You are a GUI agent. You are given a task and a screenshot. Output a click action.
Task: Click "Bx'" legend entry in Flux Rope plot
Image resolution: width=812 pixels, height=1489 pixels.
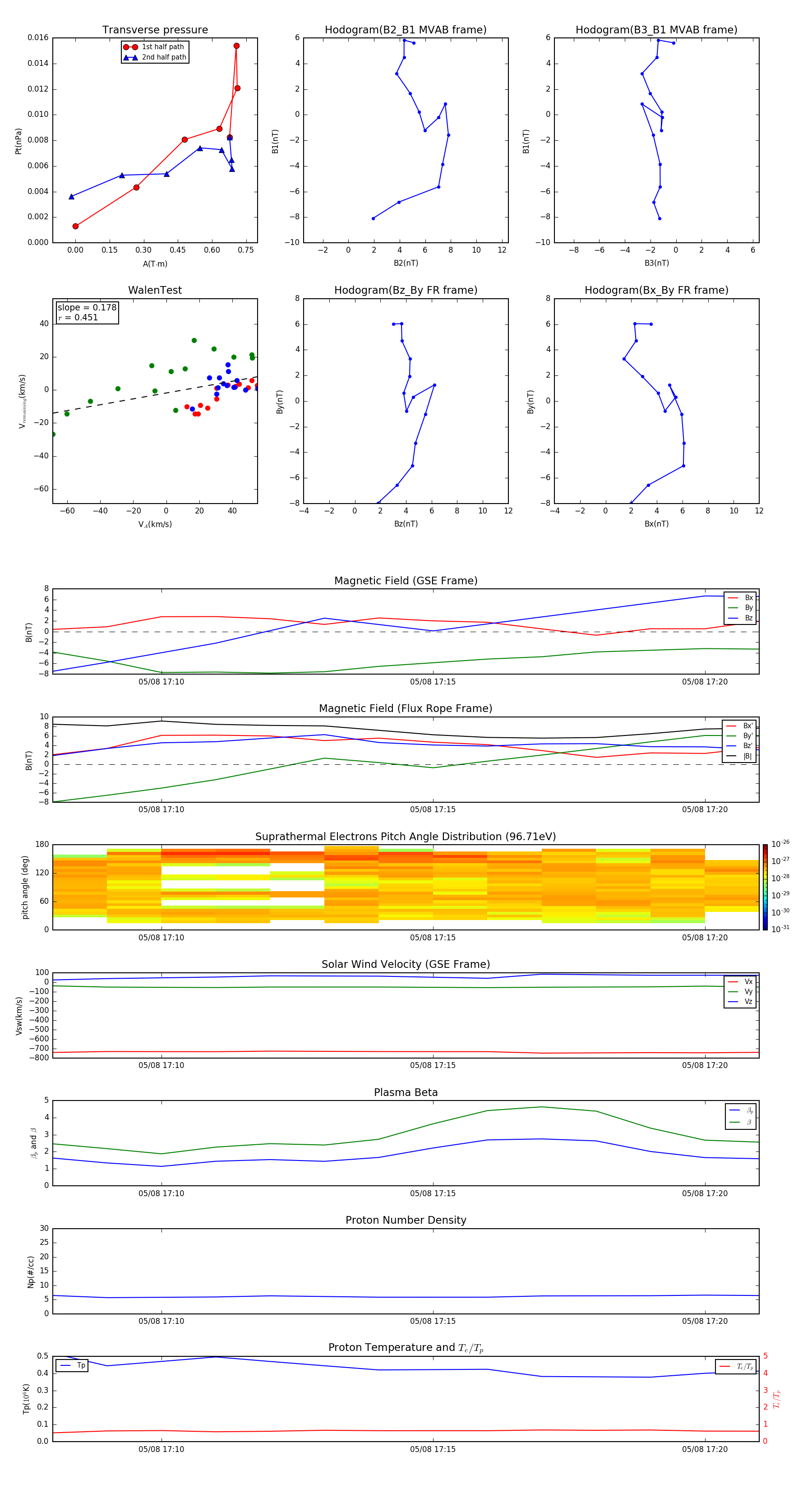click(739, 726)
